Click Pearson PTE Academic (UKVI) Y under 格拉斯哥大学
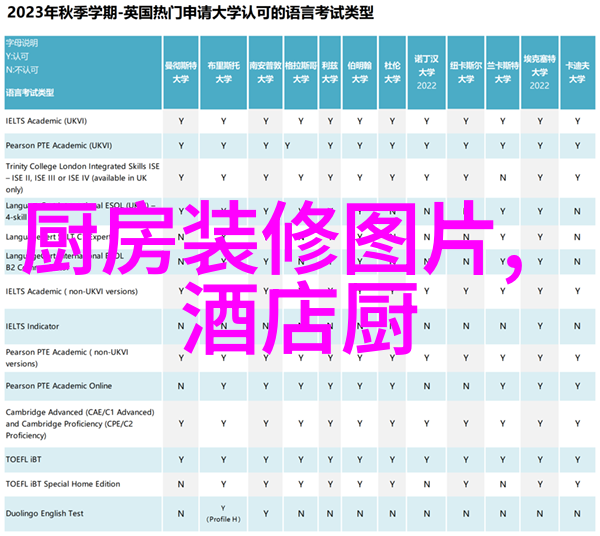600x536 pixels. (x=287, y=146)
